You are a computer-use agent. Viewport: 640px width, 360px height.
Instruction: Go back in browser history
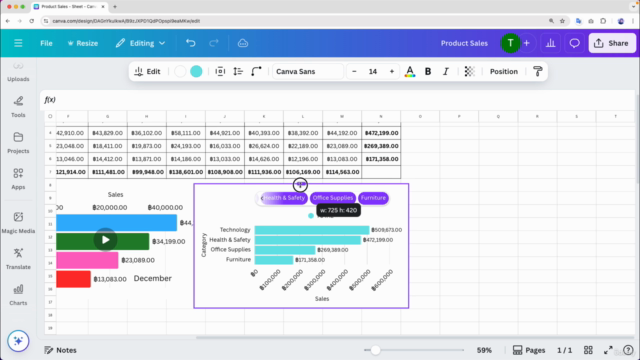coord(8,21)
